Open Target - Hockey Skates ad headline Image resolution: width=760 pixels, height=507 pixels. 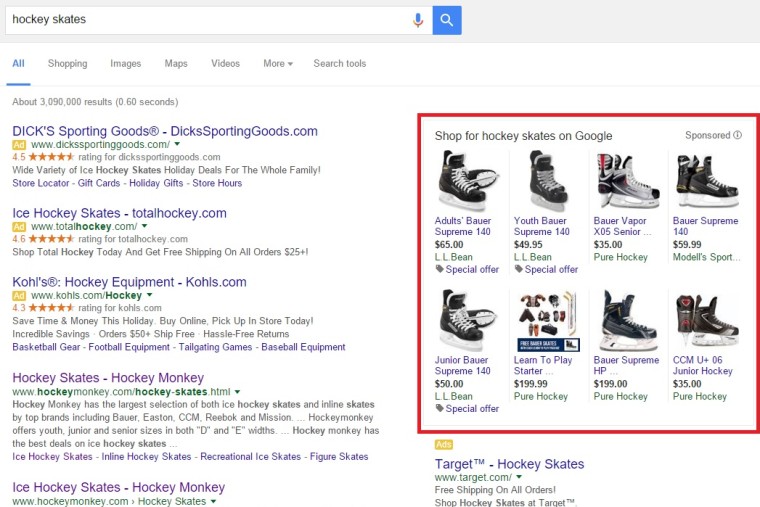(509, 464)
